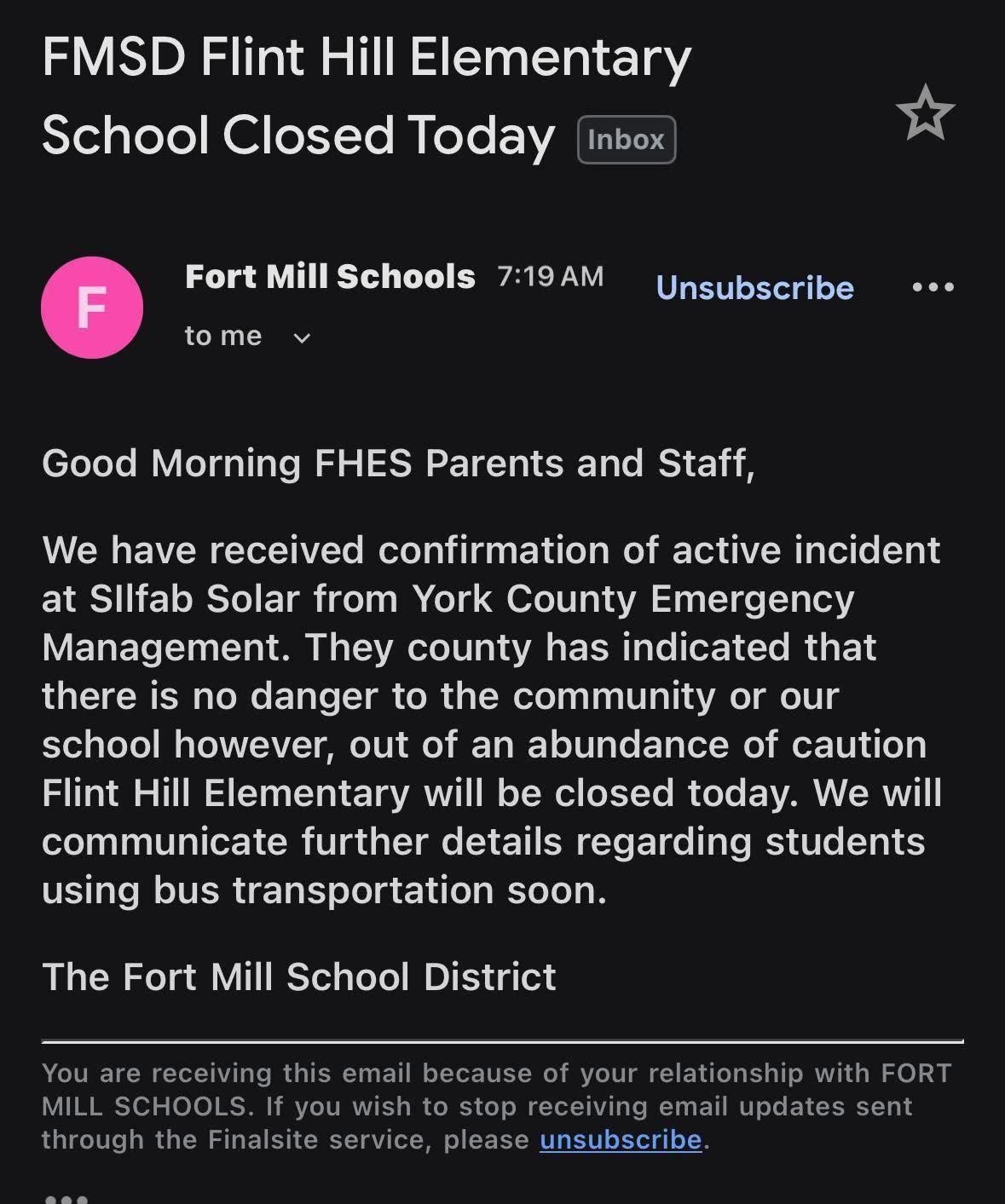Expand recipient details chevron beside 'to me'

(302, 337)
